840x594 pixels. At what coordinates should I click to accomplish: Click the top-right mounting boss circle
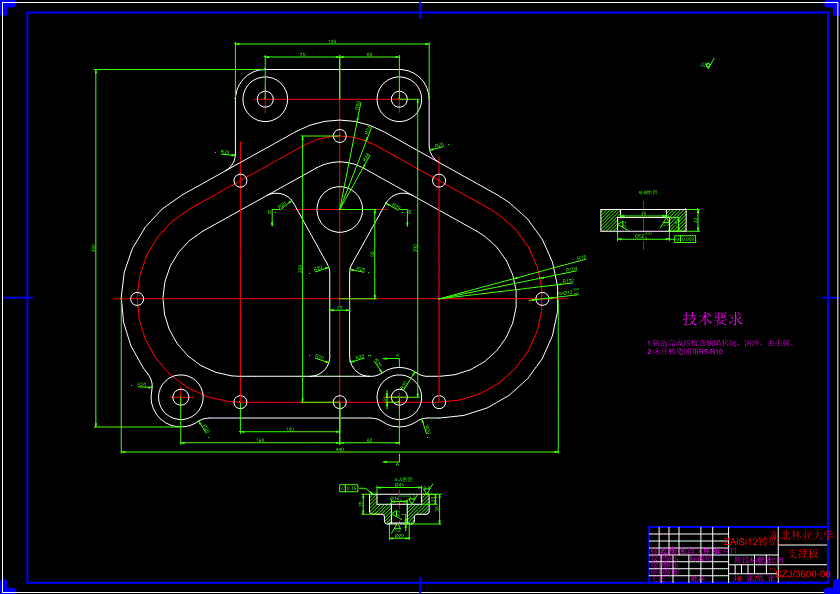click(399, 99)
